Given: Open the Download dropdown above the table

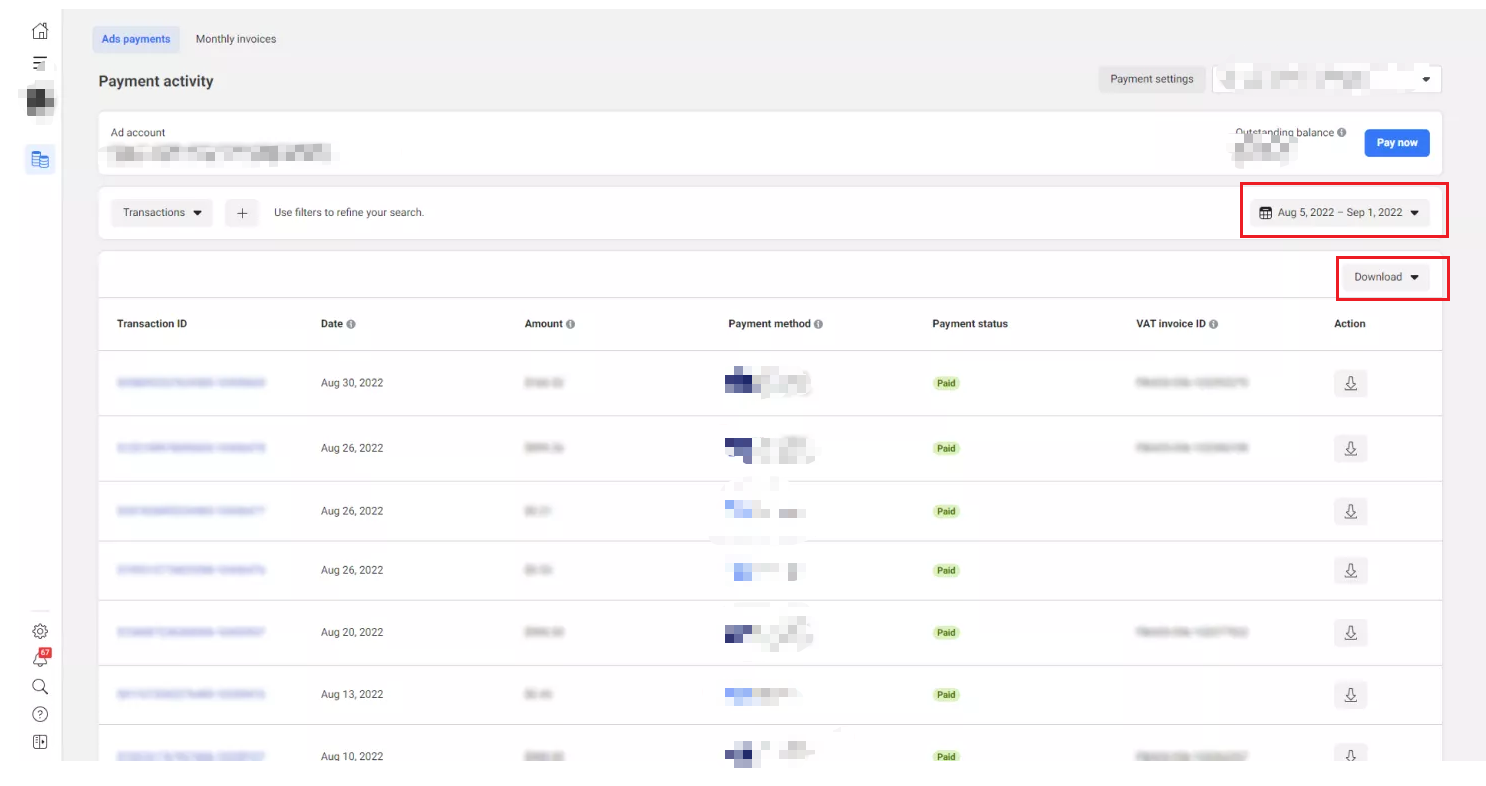Looking at the screenshot, I should [1388, 277].
